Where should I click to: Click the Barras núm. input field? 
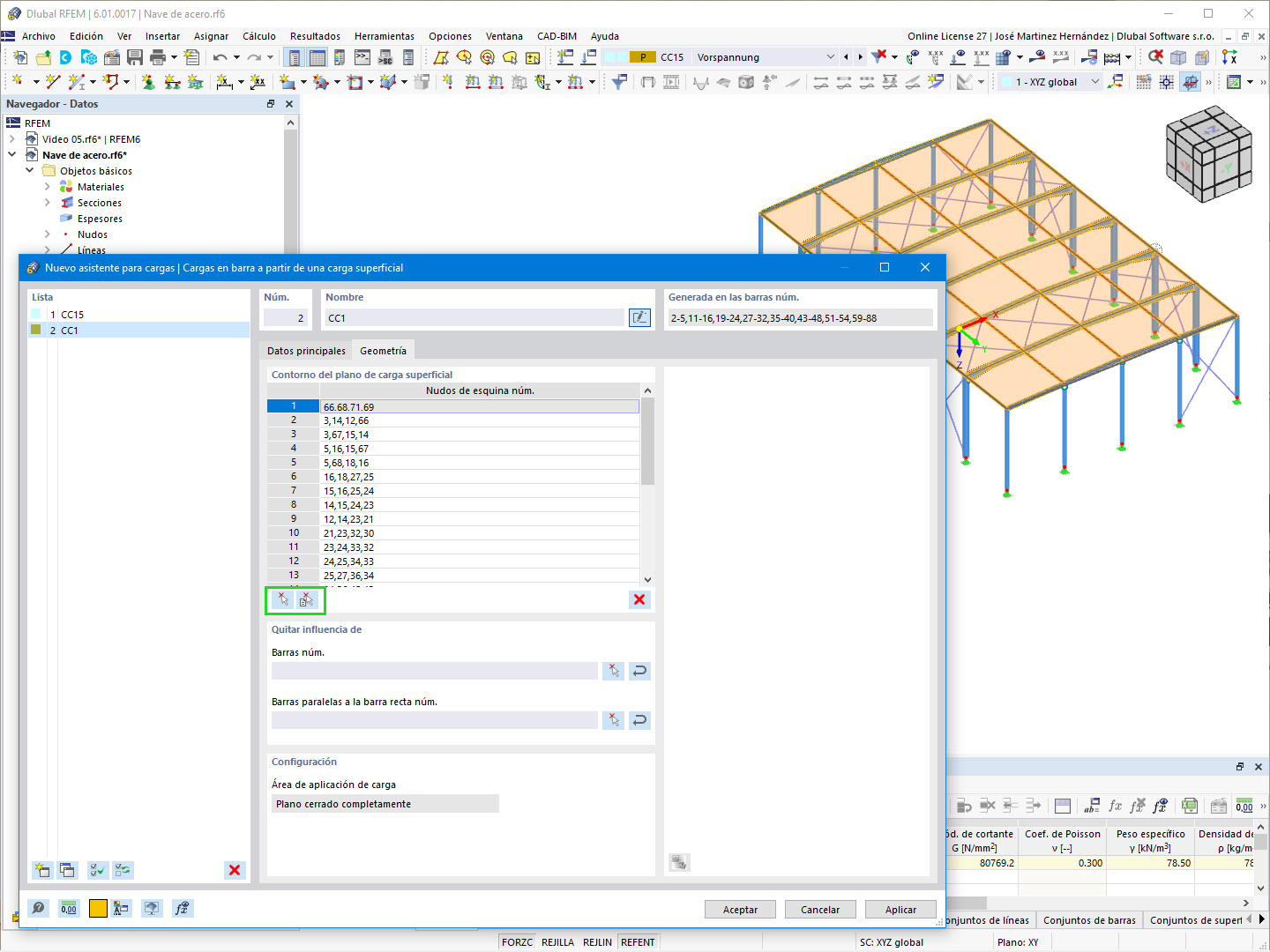point(435,671)
